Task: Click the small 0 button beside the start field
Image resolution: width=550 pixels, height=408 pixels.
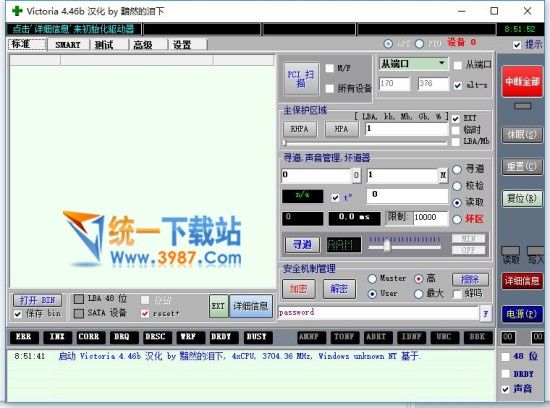Action: pos(356,175)
